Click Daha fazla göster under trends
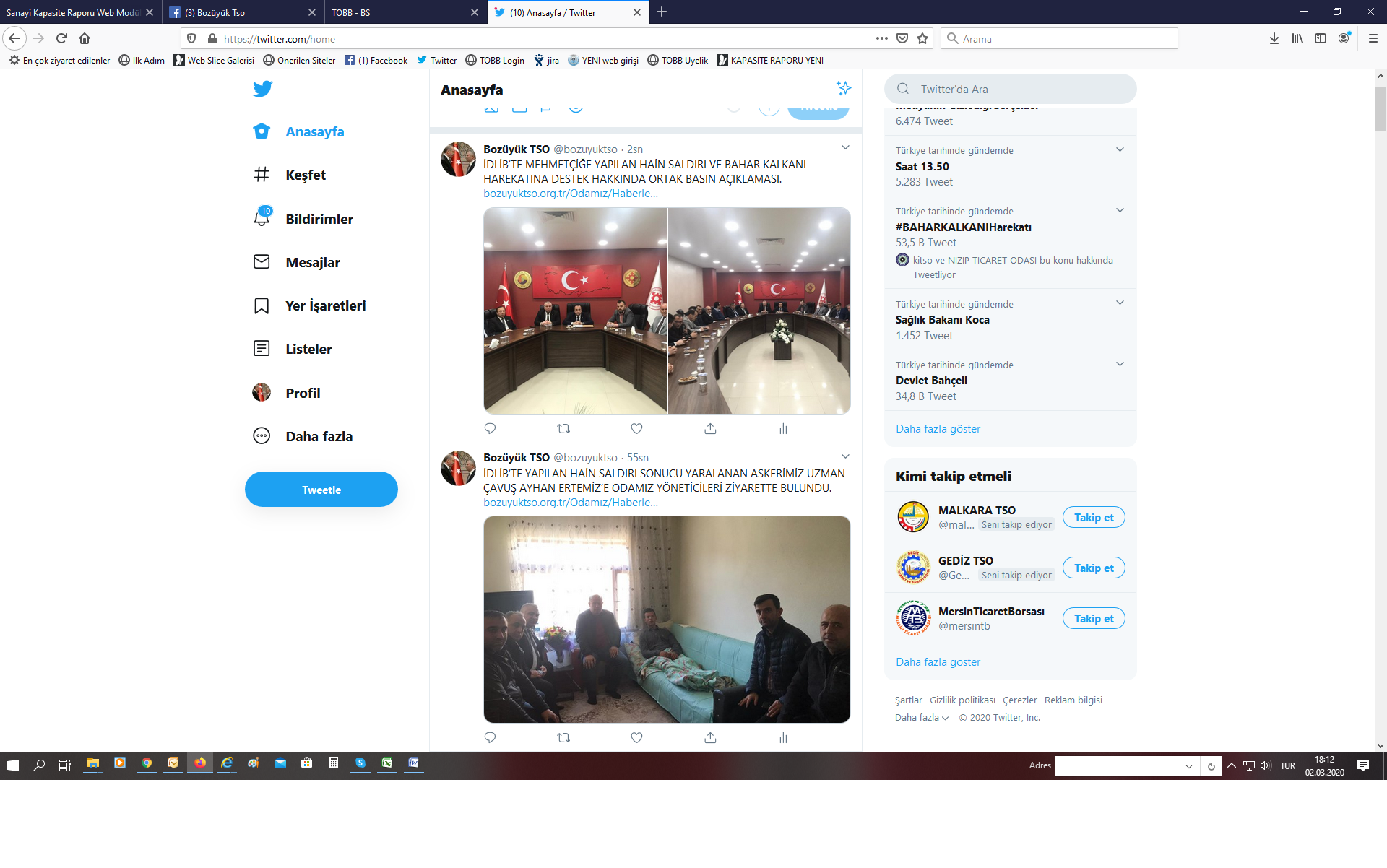 tap(938, 429)
